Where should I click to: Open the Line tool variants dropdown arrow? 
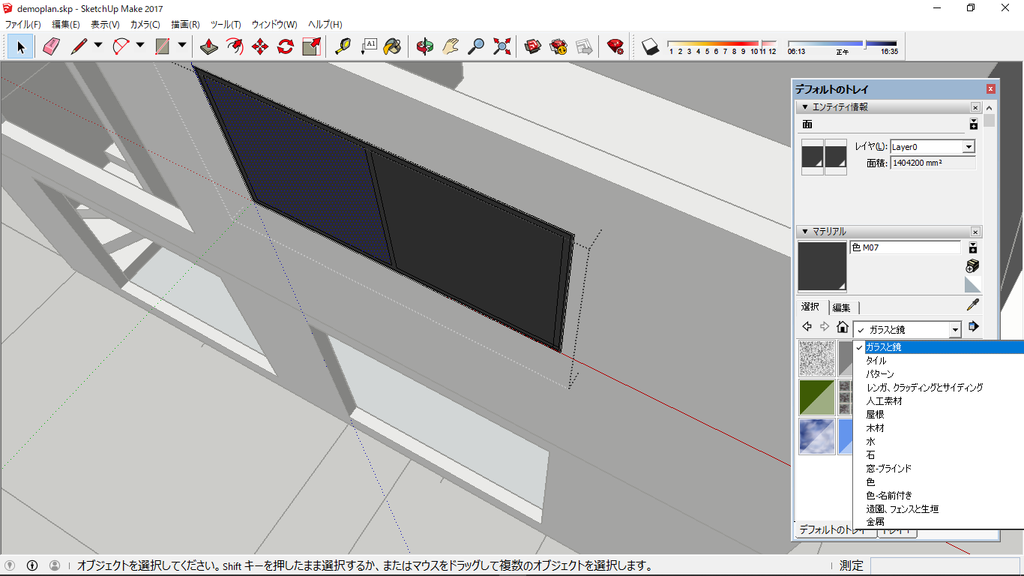(98, 46)
